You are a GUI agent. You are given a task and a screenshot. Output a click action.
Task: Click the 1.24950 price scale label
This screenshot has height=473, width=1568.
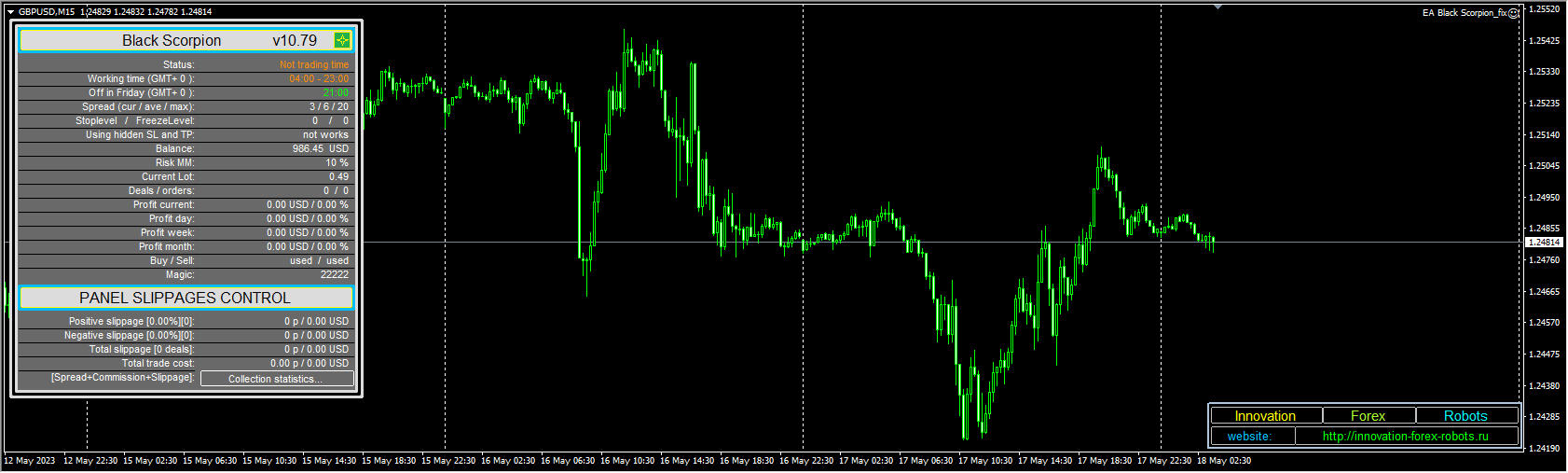(1544, 198)
